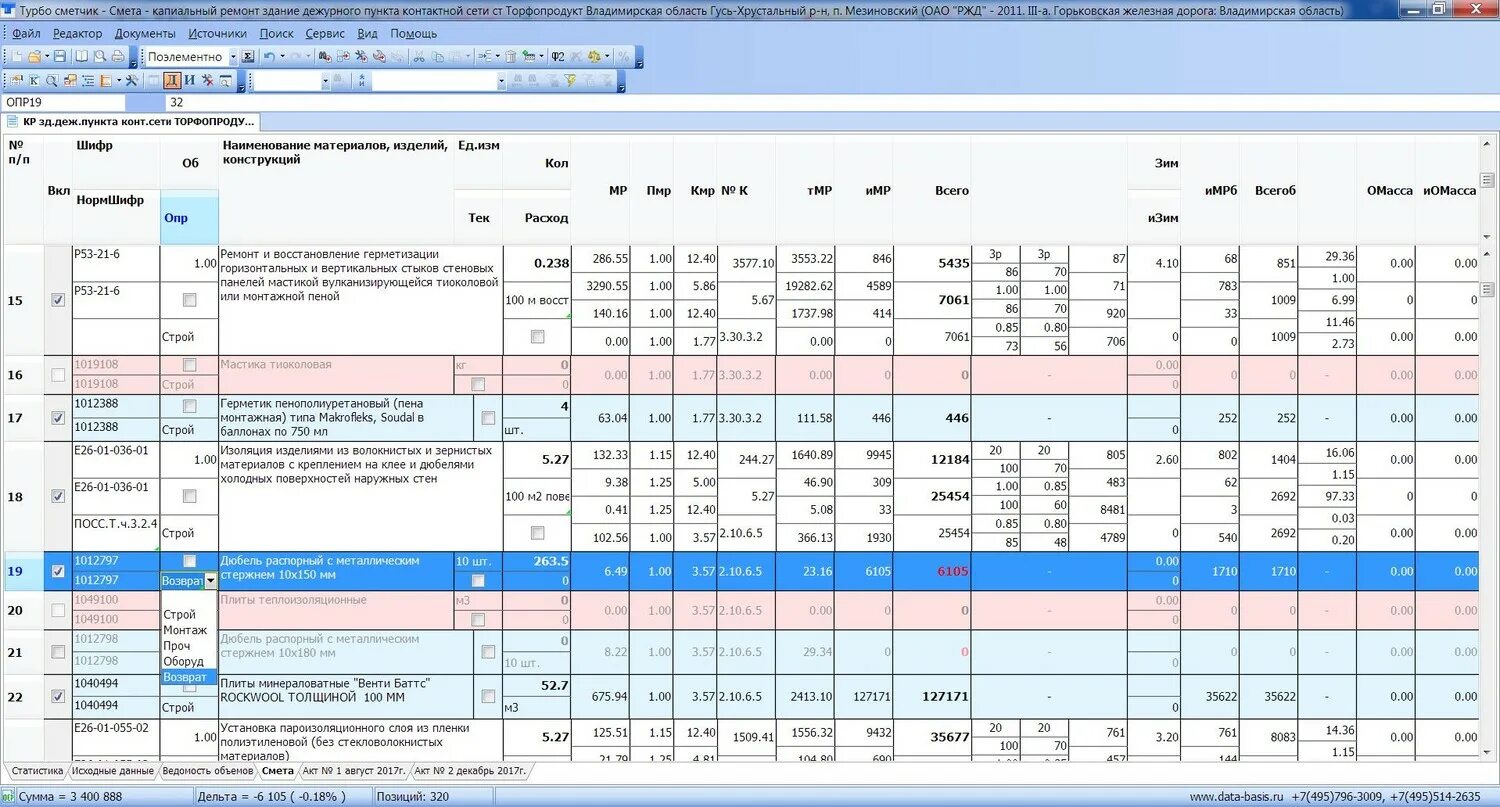Switch to the Ведомость объемов tab
The image size is (1500, 807).
click(207, 771)
